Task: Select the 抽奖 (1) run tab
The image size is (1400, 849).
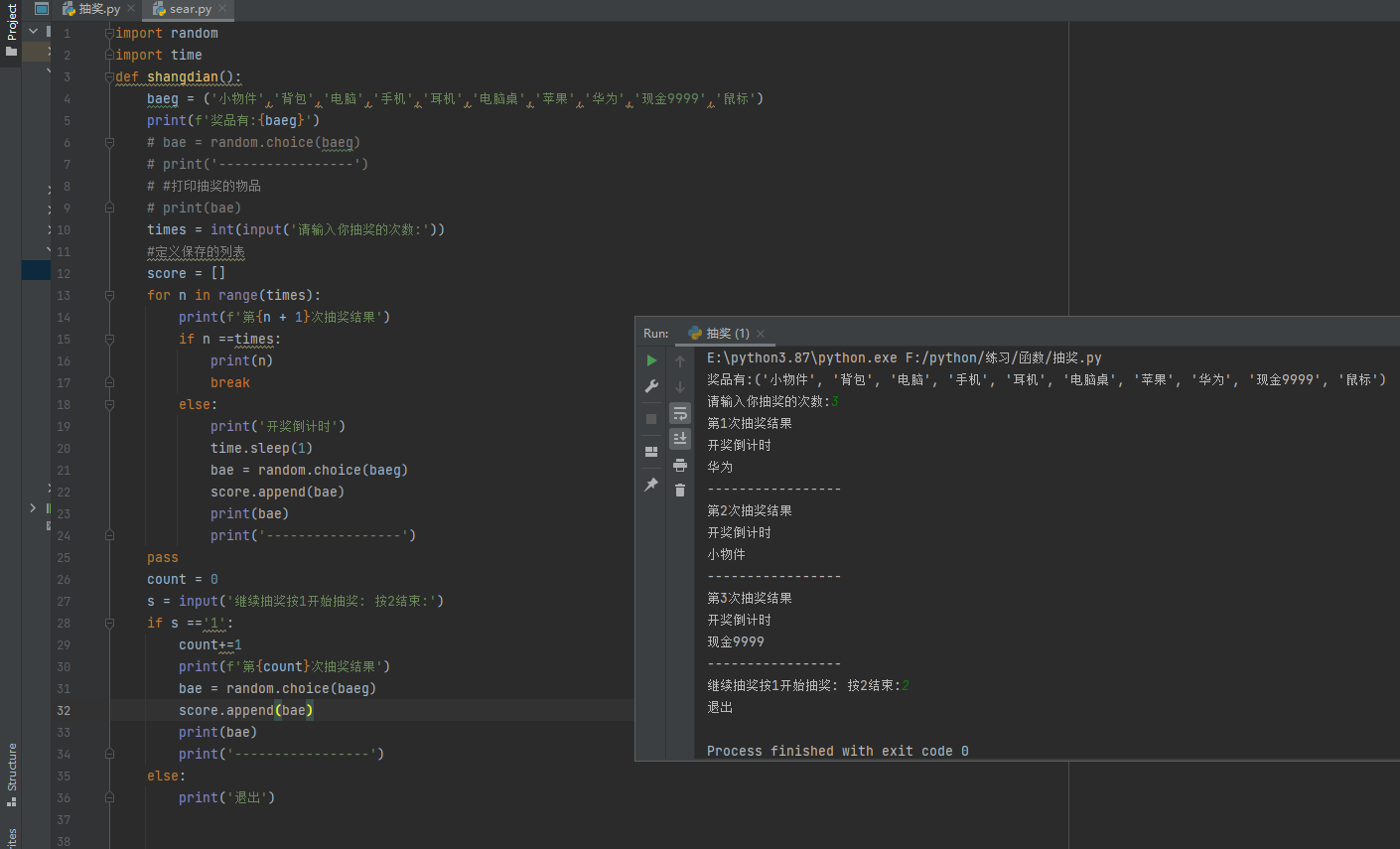Action: click(727, 334)
